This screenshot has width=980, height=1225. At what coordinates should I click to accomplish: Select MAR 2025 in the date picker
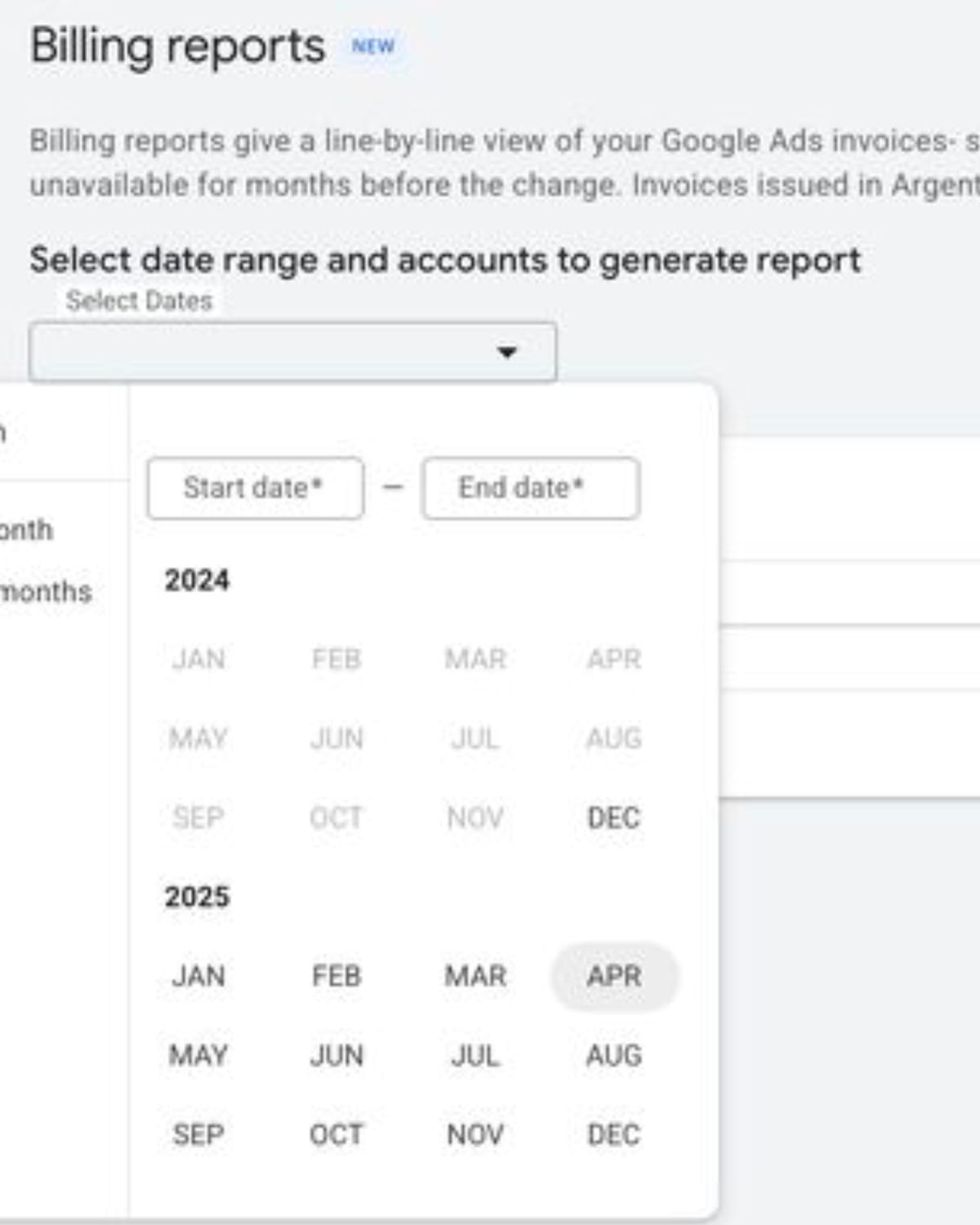(x=476, y=975)
